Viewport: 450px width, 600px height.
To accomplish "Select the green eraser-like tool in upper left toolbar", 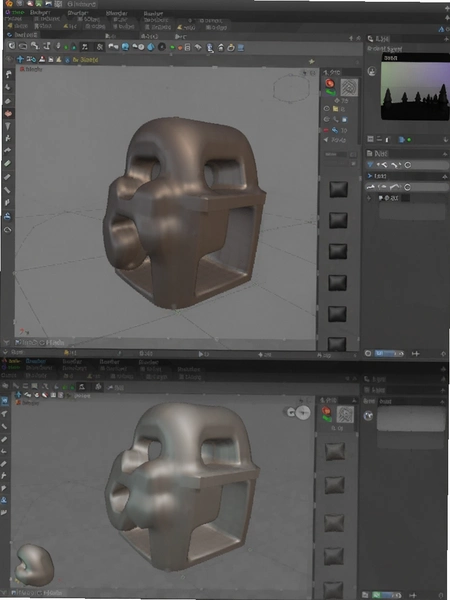I will click(x=8, y=163).
